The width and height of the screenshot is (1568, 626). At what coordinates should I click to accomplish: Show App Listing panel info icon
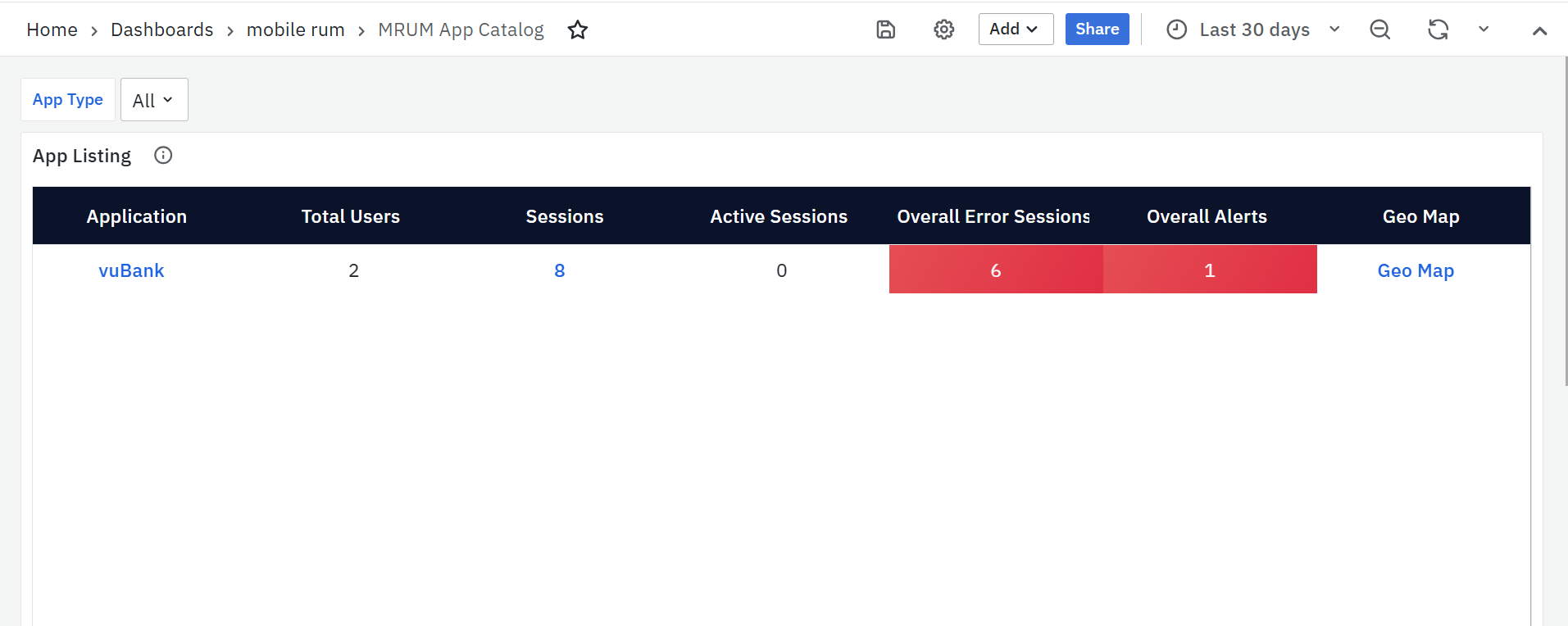[x=163, y=156]
